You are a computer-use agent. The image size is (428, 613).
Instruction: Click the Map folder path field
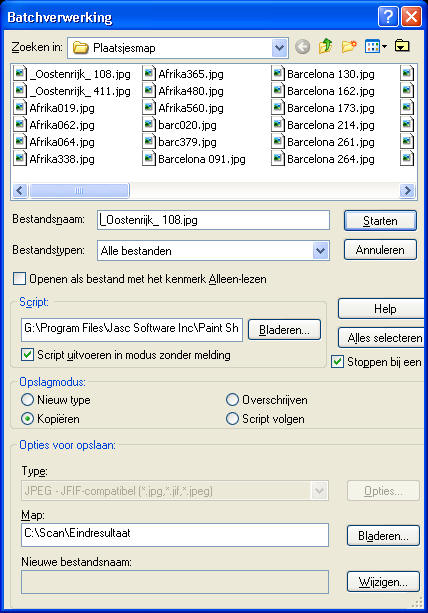point(175,534)
